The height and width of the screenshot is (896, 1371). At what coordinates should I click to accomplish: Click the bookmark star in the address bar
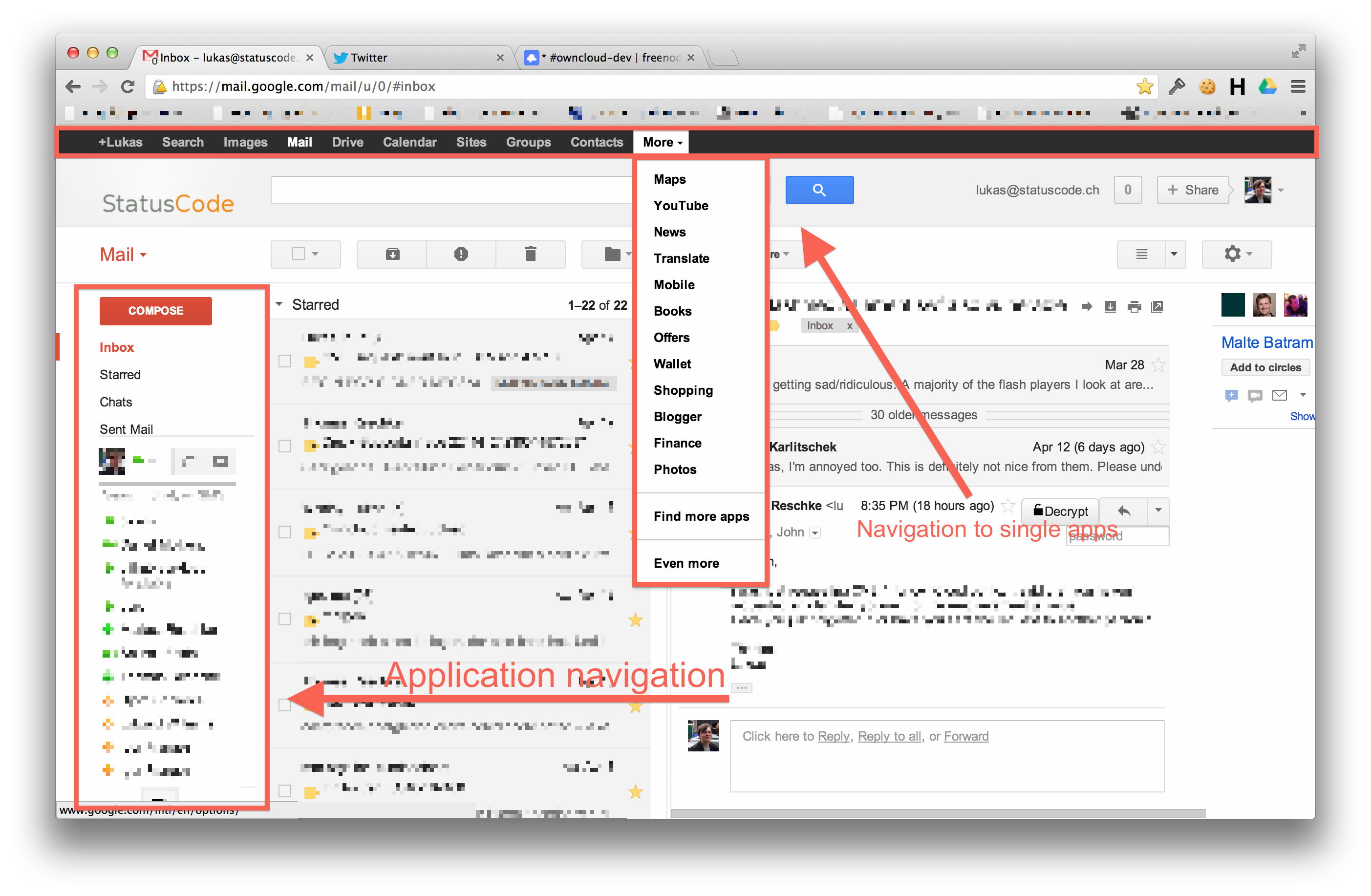coord(1145,87)
